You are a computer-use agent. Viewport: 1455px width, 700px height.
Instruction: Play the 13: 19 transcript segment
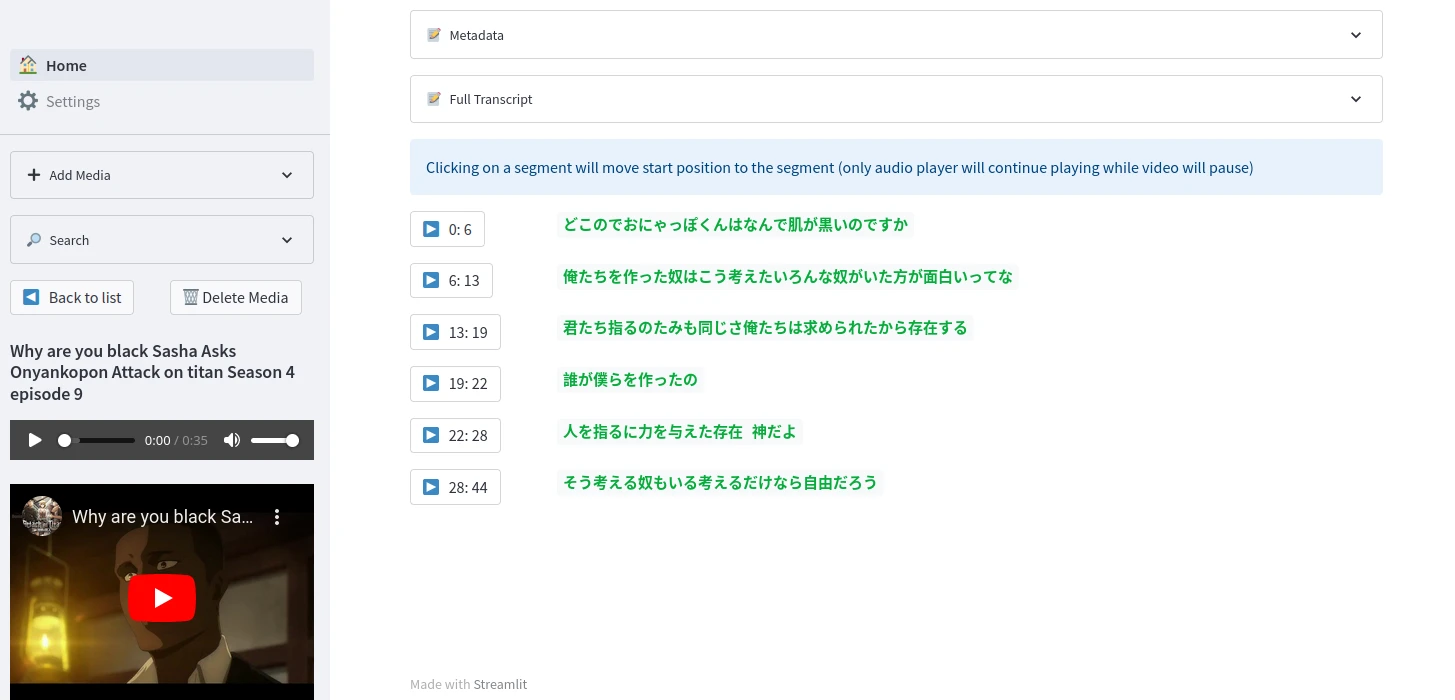point(455,332)
